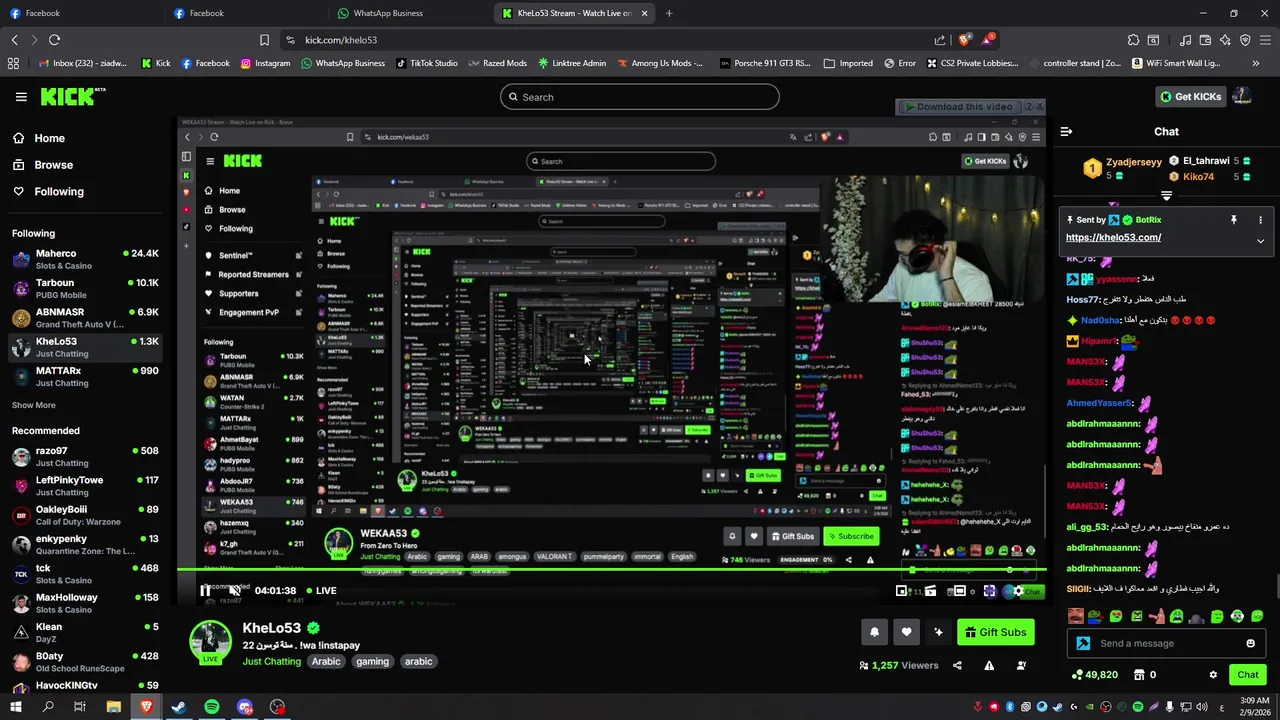Click the 49,820 channel points balance
1280x720 pixels.
click(x=1094, y=675)
